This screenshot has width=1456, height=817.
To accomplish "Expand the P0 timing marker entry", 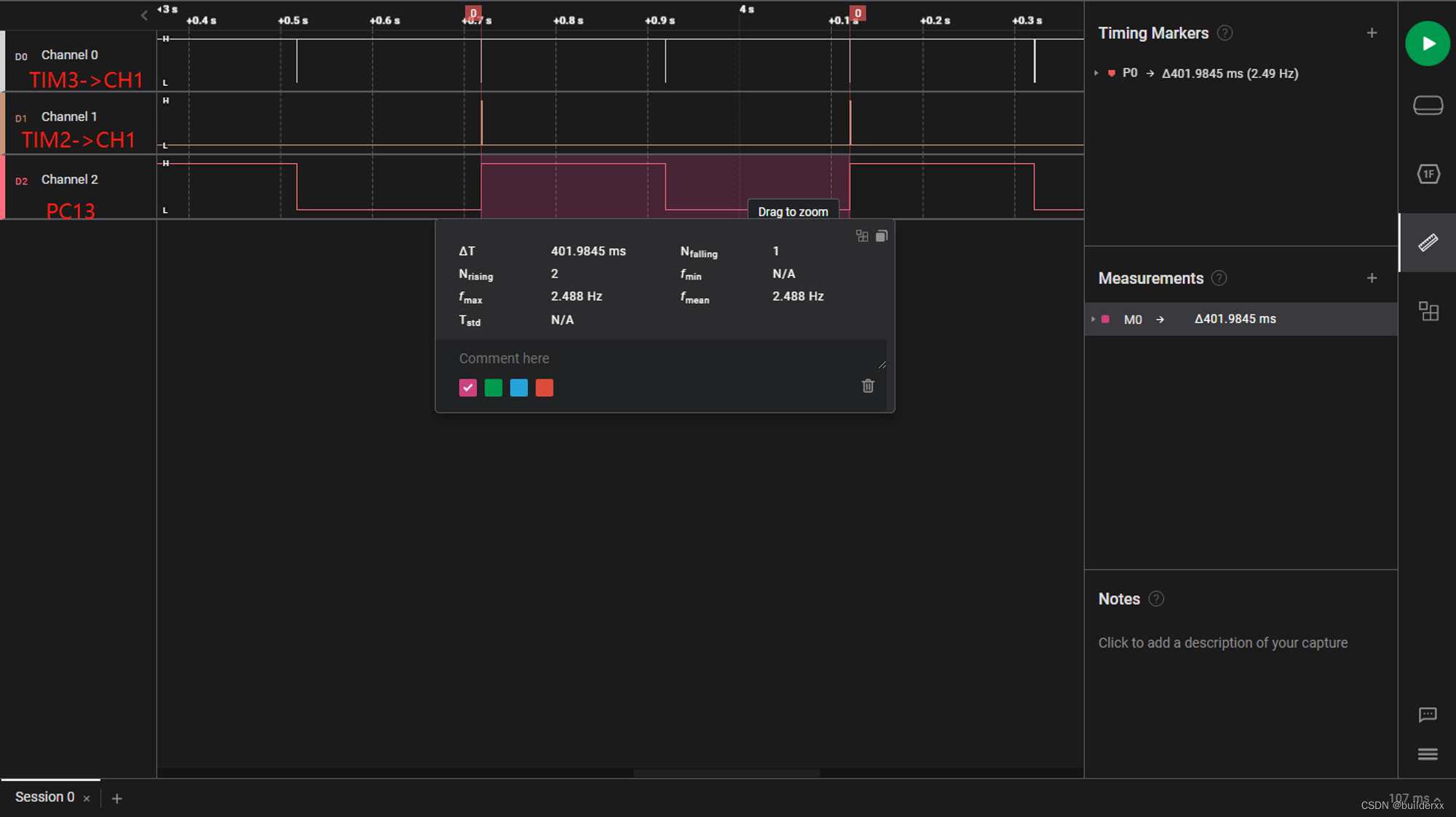I will [x=1096, y=74].
